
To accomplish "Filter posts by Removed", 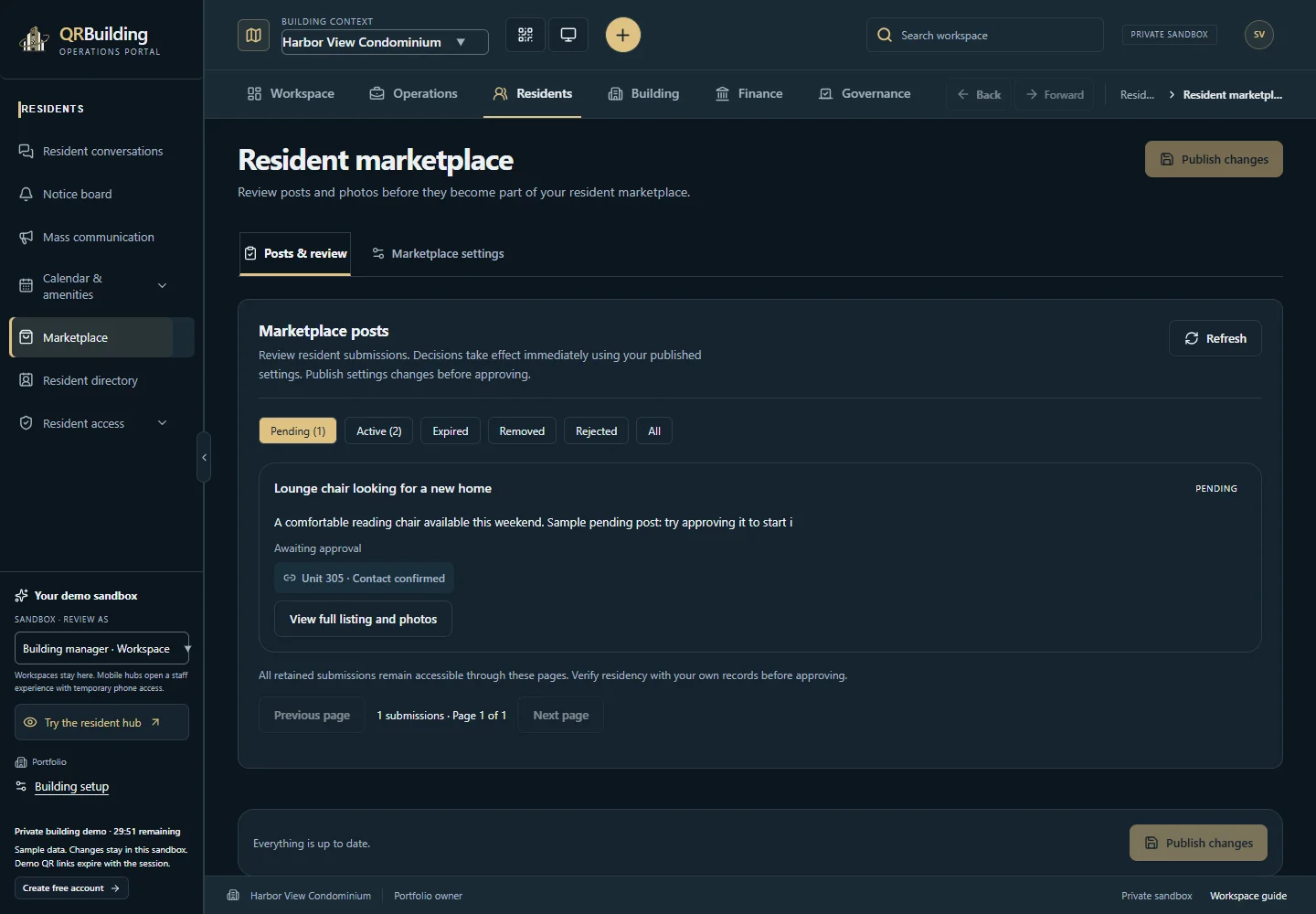I will click(x=522, y=431).
